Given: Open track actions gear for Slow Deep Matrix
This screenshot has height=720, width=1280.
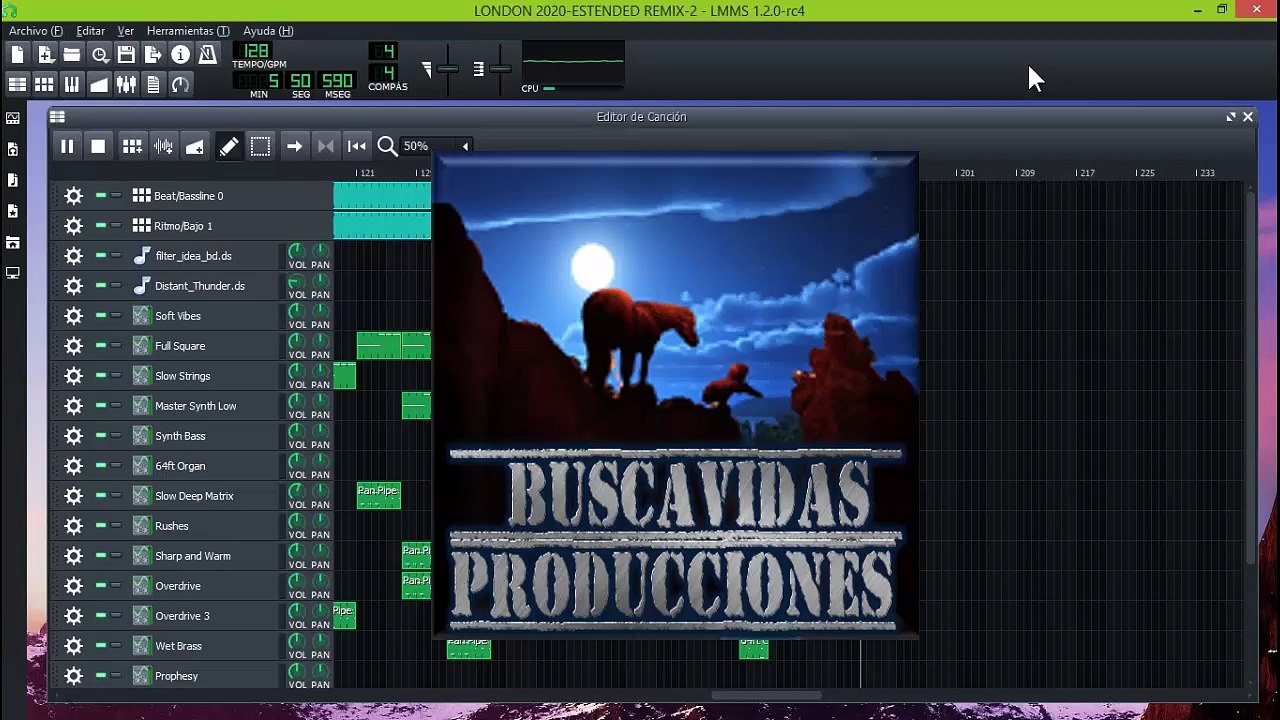Looking at the screenshot, I should [73, 496].
